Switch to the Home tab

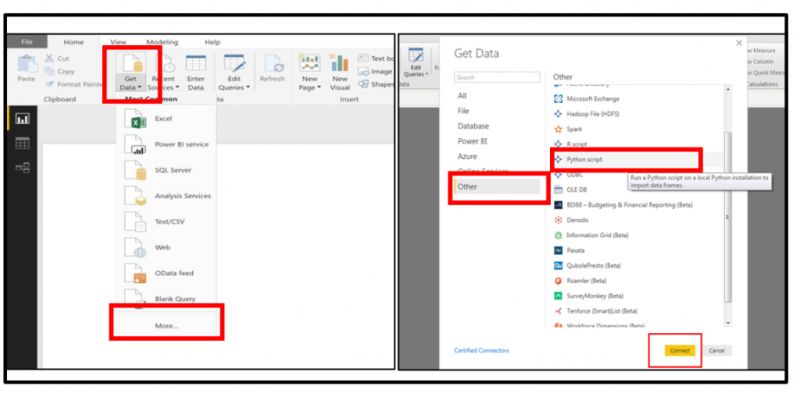tap(73, 42)
